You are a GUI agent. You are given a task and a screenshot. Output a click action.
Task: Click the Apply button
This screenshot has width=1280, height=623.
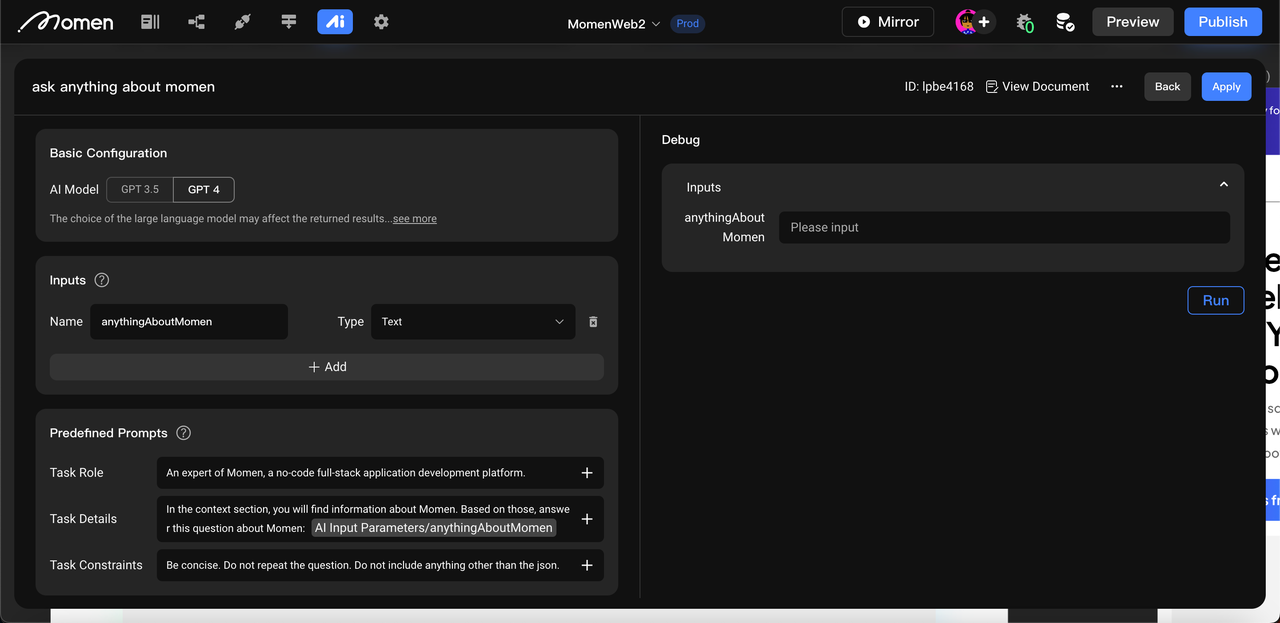point(1226,87)
